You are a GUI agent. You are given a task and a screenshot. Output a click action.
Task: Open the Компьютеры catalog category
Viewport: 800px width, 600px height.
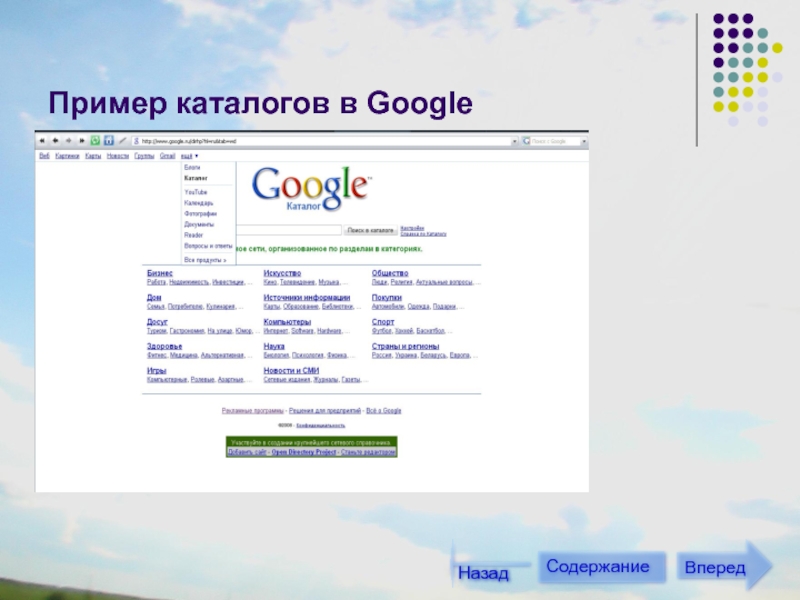287,322
